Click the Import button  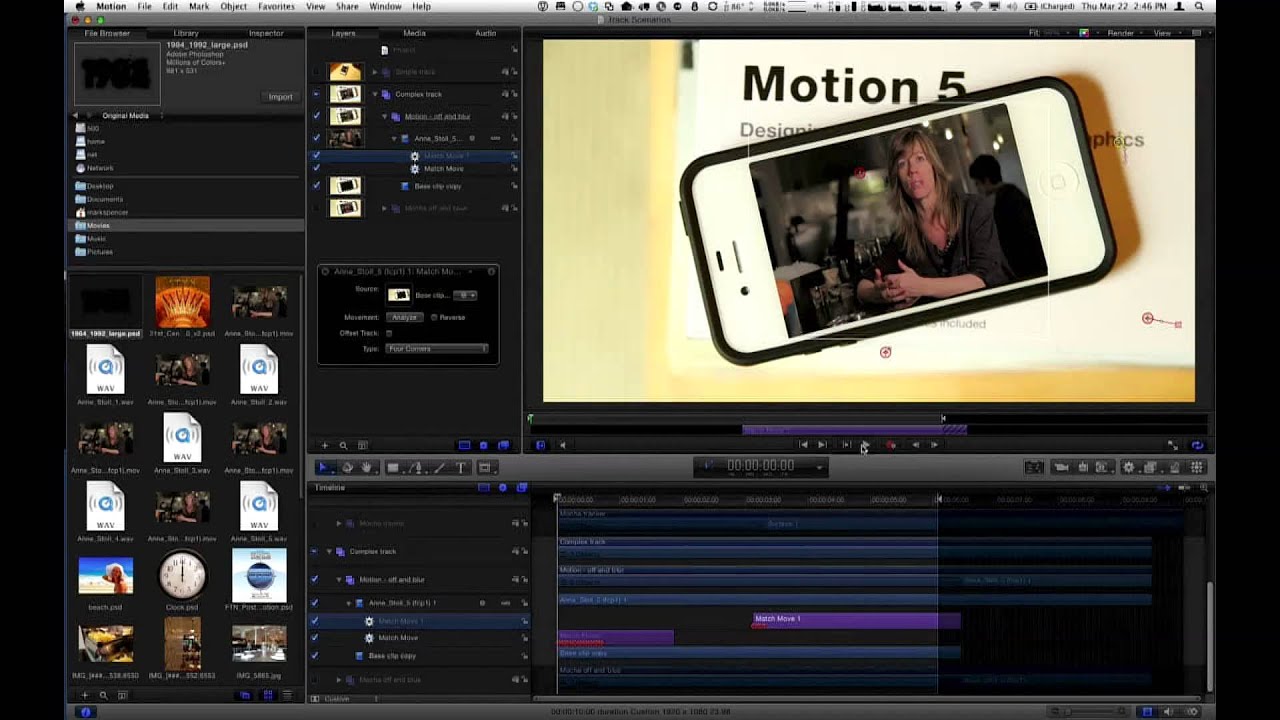pos(281,97)
